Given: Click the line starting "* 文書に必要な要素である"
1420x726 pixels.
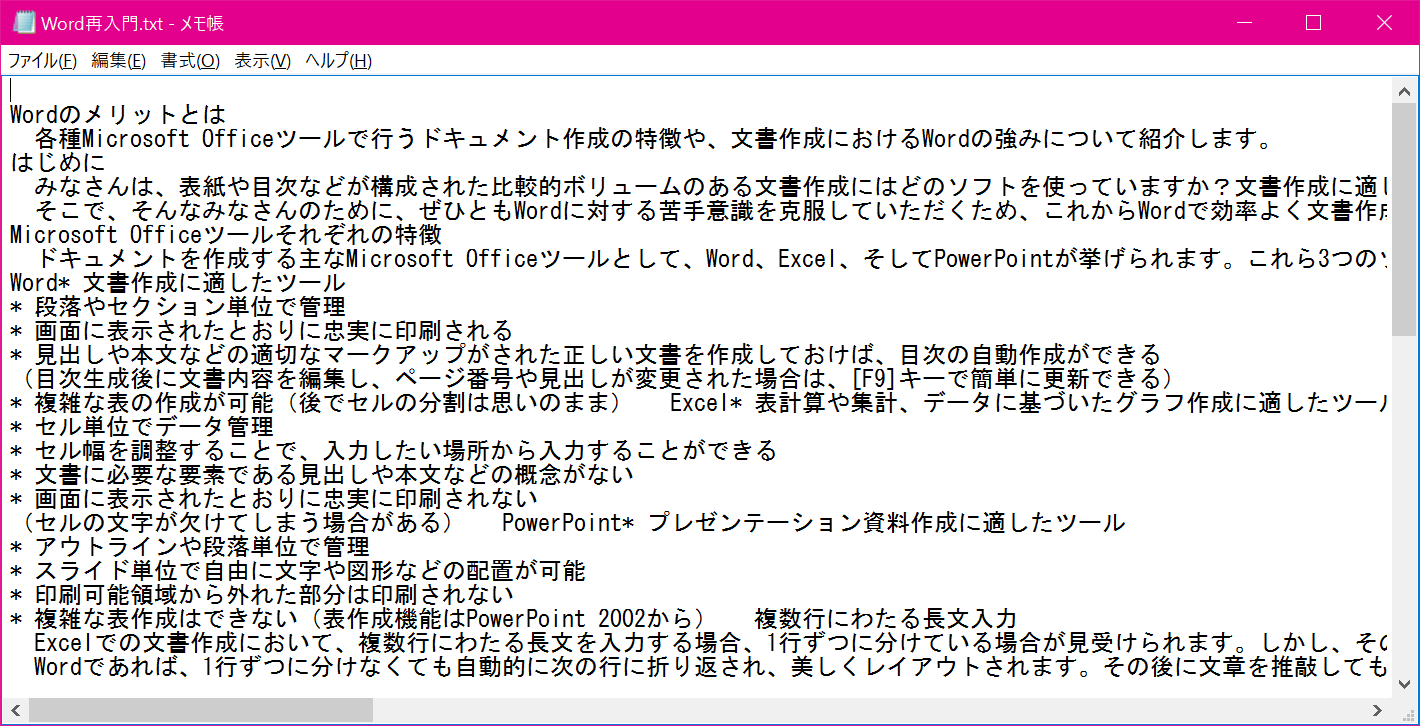Looking at the screenshot, I should 322,474.
